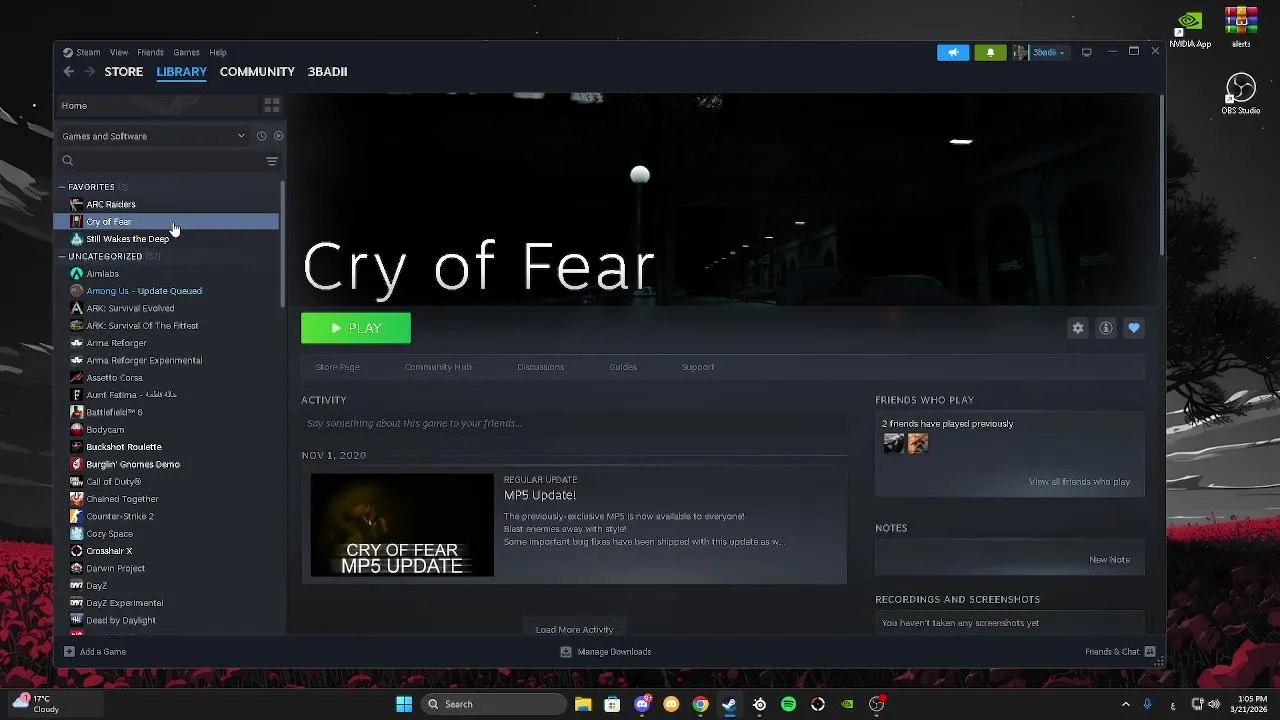Viewport: 1280px width, 720px height.
Task: Click the library Home button
Action: (x=156, y=105)
